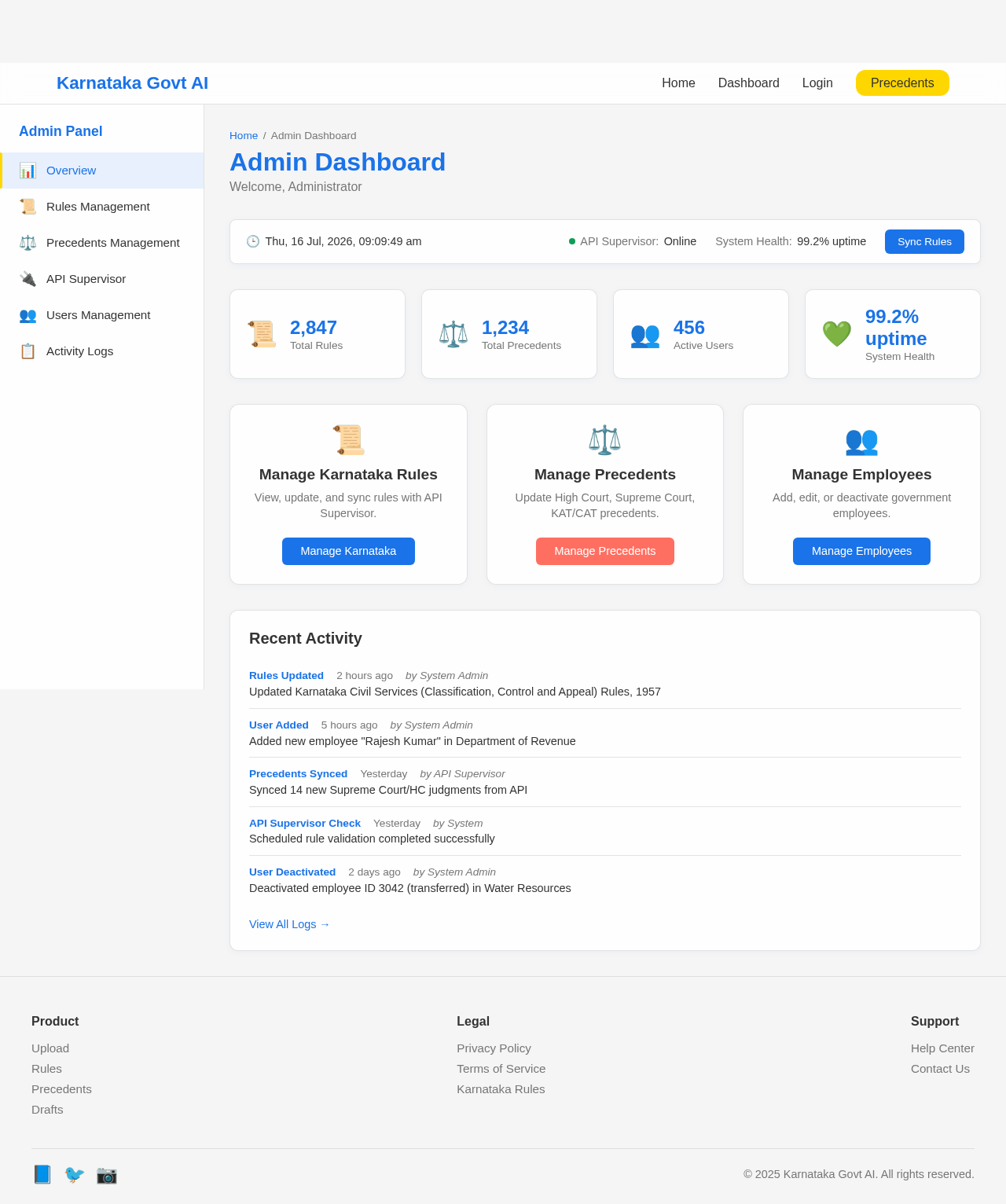Open Users Management in the sidebar
This screenshot has height=1204, width=1006.
pos(102,315)
